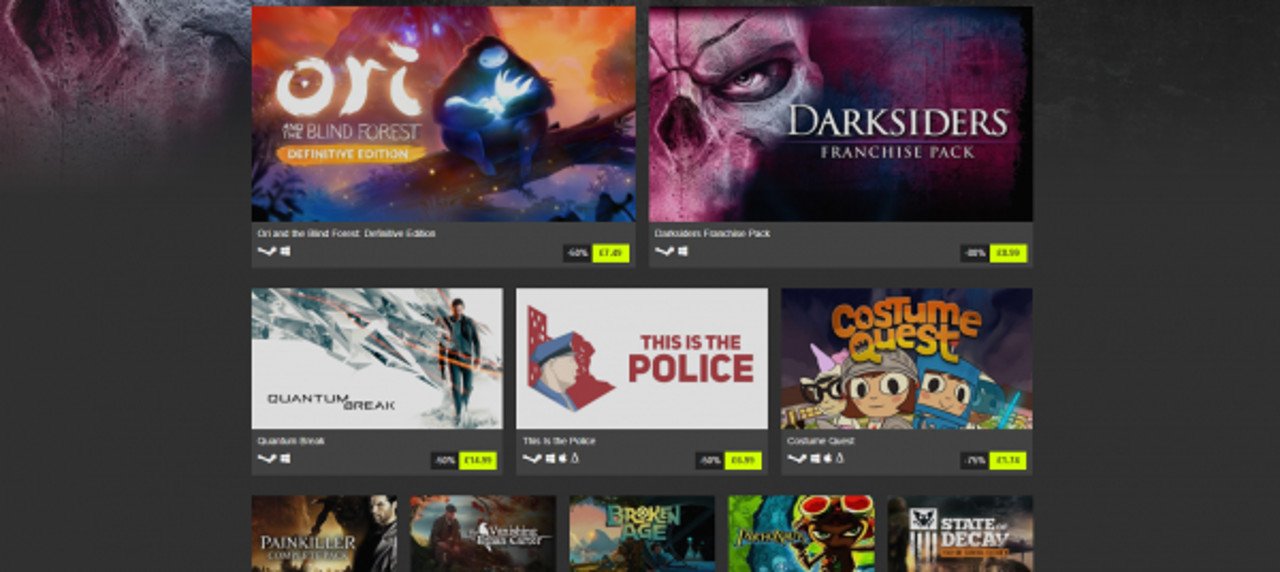Viewport: 1280px width, 572px height.
Task: Click the green price button for Ori
Action: (x=611, y=254)
